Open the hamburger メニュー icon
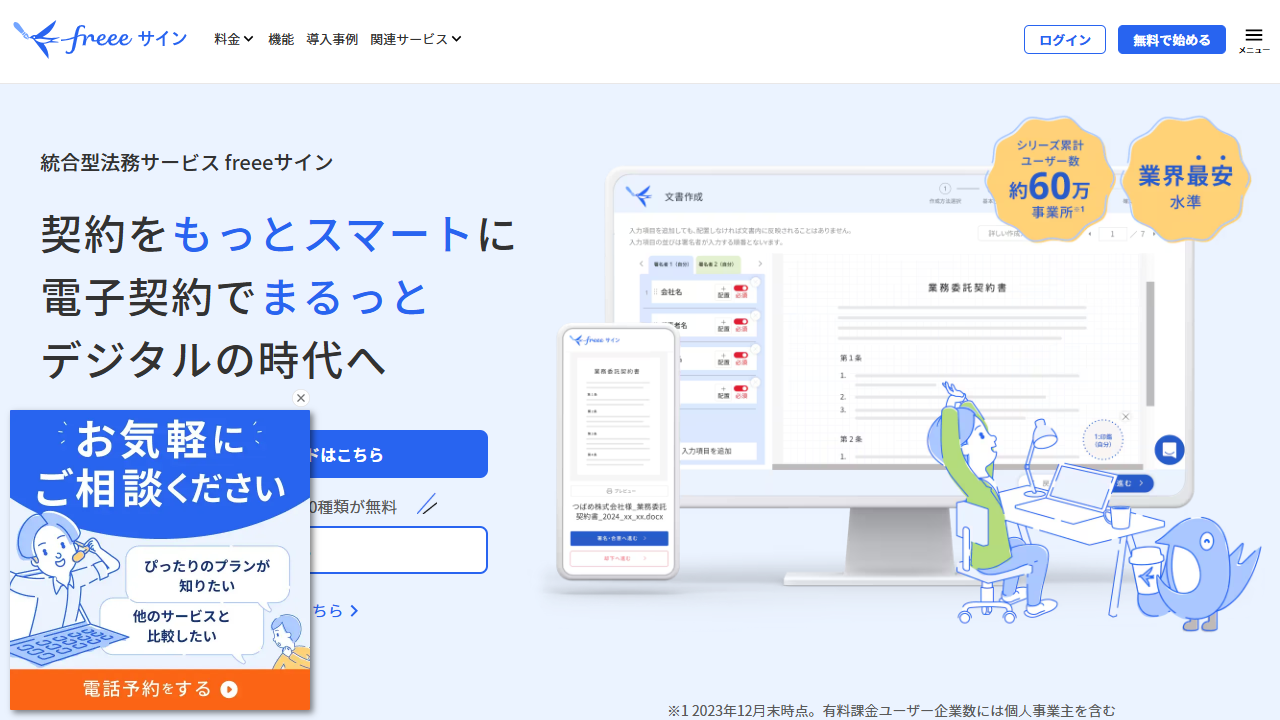The width and height of the screenshot is (1280, 720). pos(1254,40)
